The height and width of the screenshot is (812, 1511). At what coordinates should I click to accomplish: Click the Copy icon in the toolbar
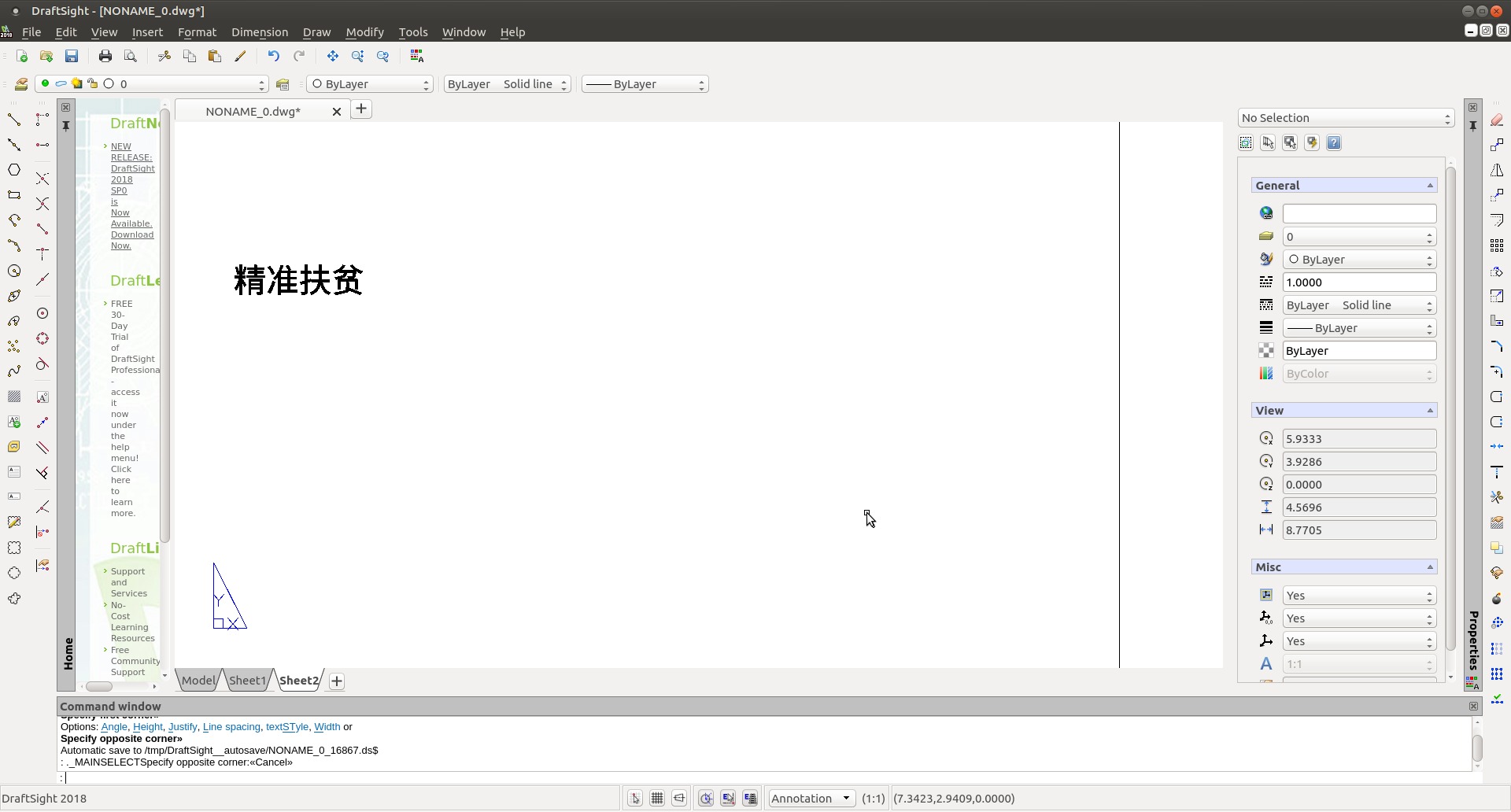coord(190,56)
